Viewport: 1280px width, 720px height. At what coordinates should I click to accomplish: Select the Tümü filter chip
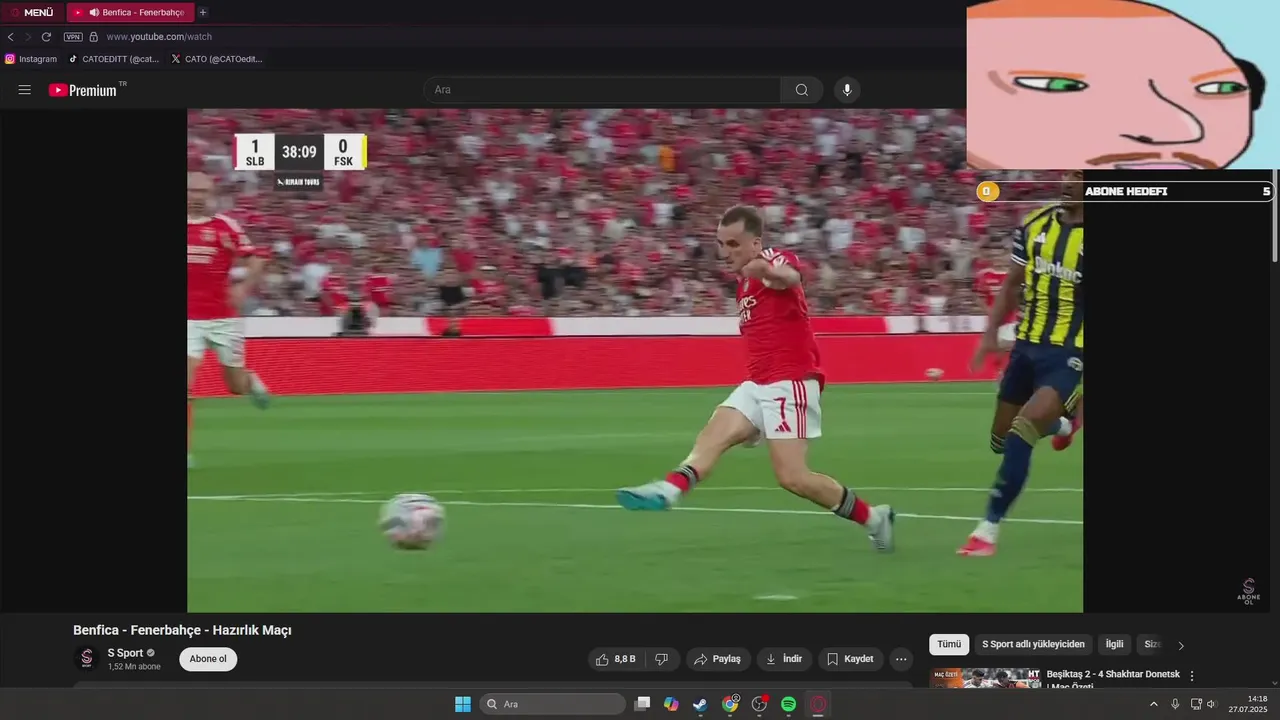[949, 645]
